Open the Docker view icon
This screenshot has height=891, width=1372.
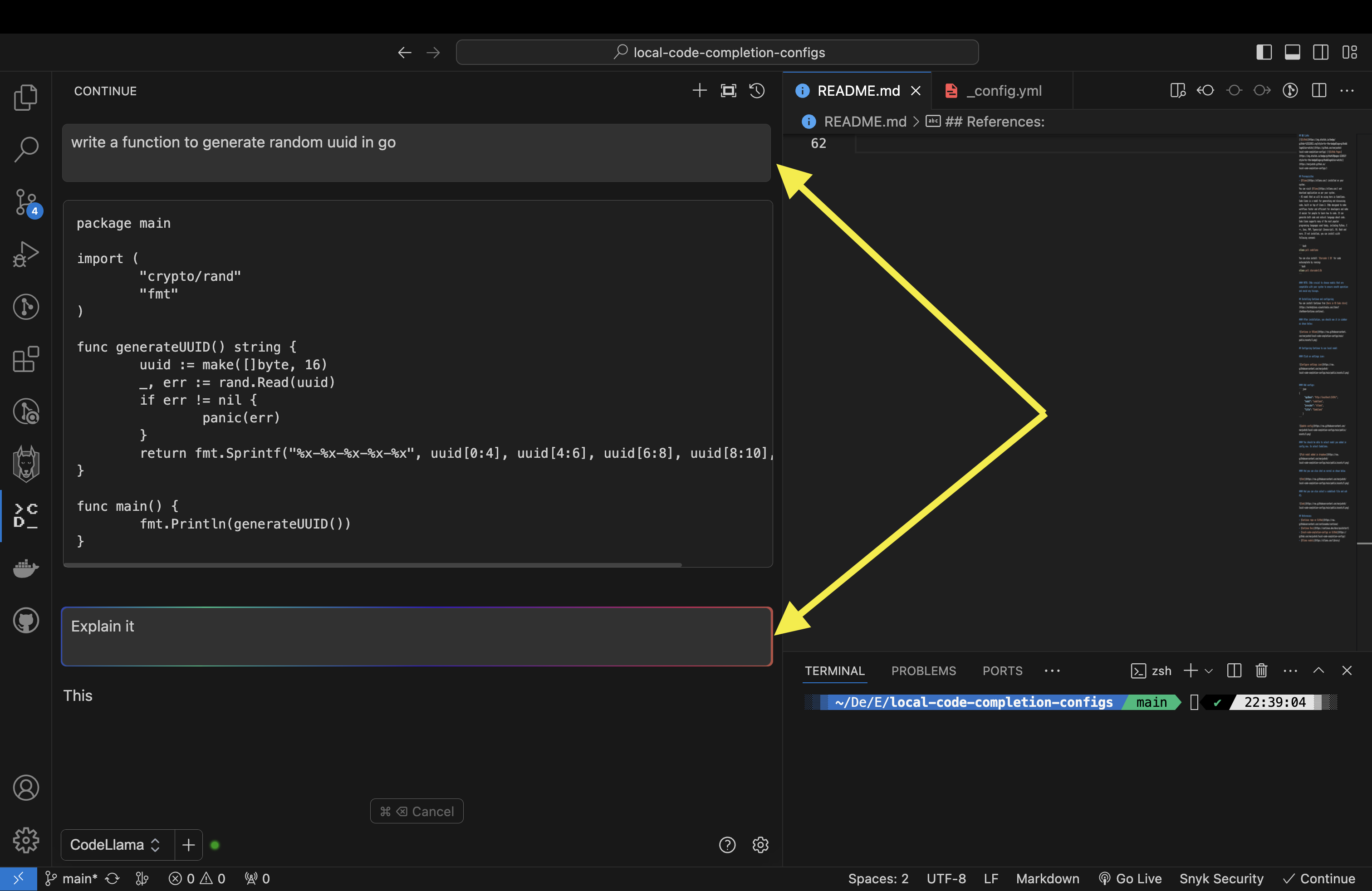click(25, 568)
